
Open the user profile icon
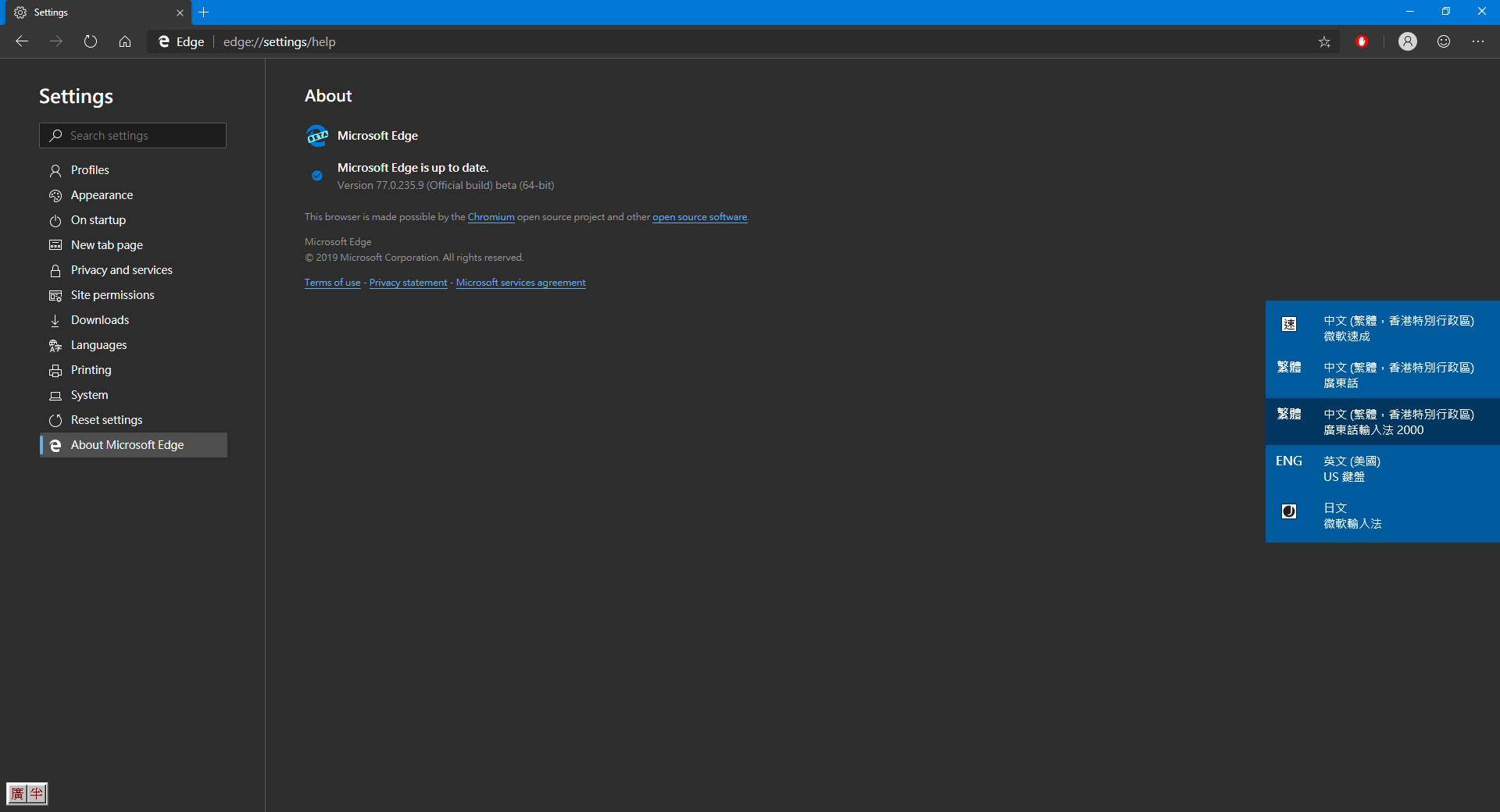(1407, 41)
